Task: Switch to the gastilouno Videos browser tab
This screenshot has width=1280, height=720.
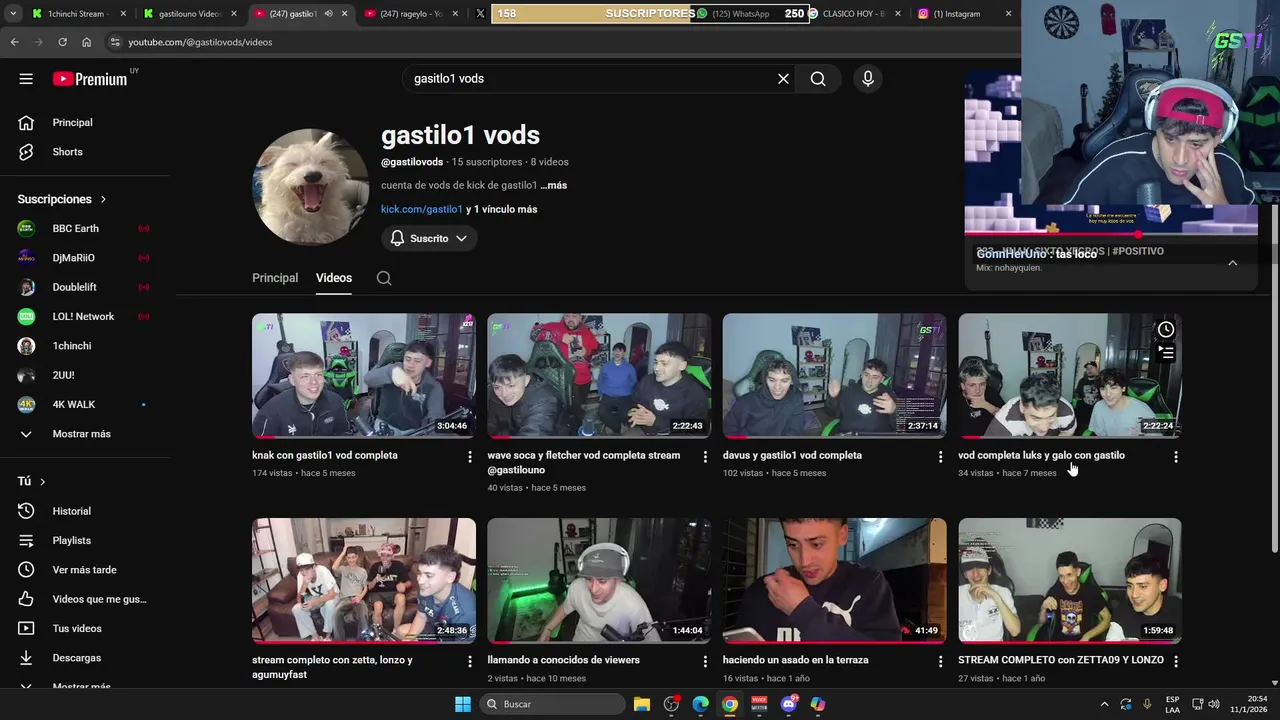Action: point(189,14)
